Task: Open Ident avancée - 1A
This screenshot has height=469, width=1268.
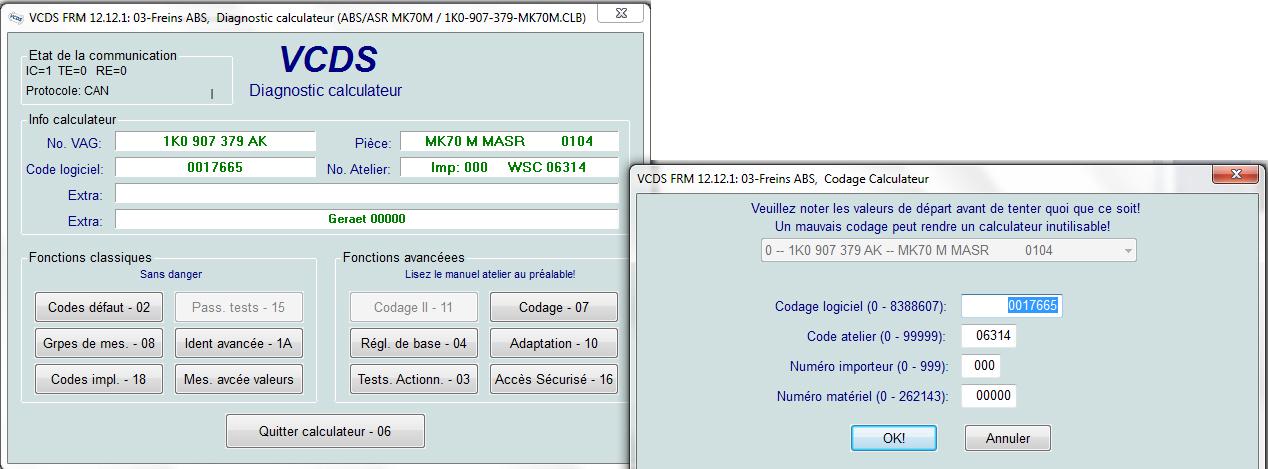Action: [x=238, y=343]
